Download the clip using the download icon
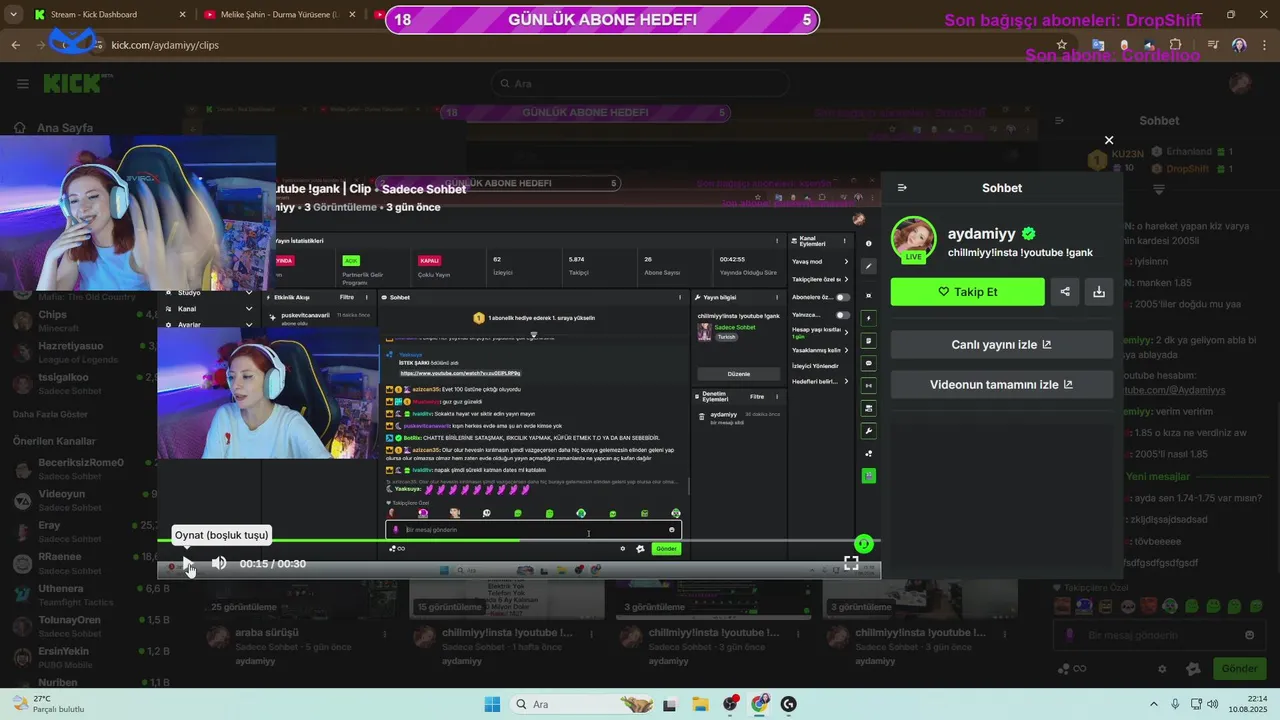This screenshot has width=1280, height=720. point(1099,292)
